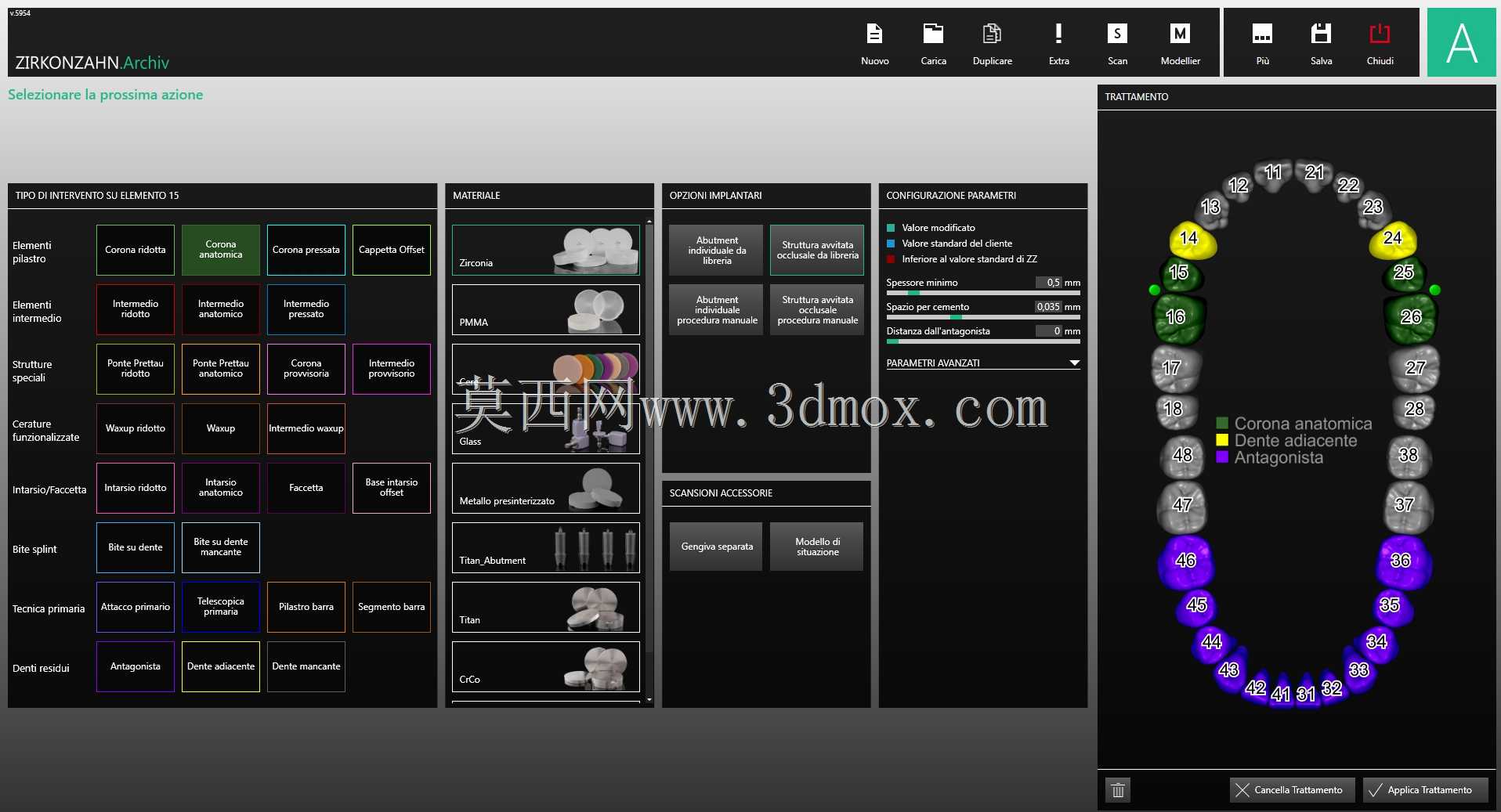
Task: Select yellow tooth 24 in dental chart
Action: point(1392,240)
